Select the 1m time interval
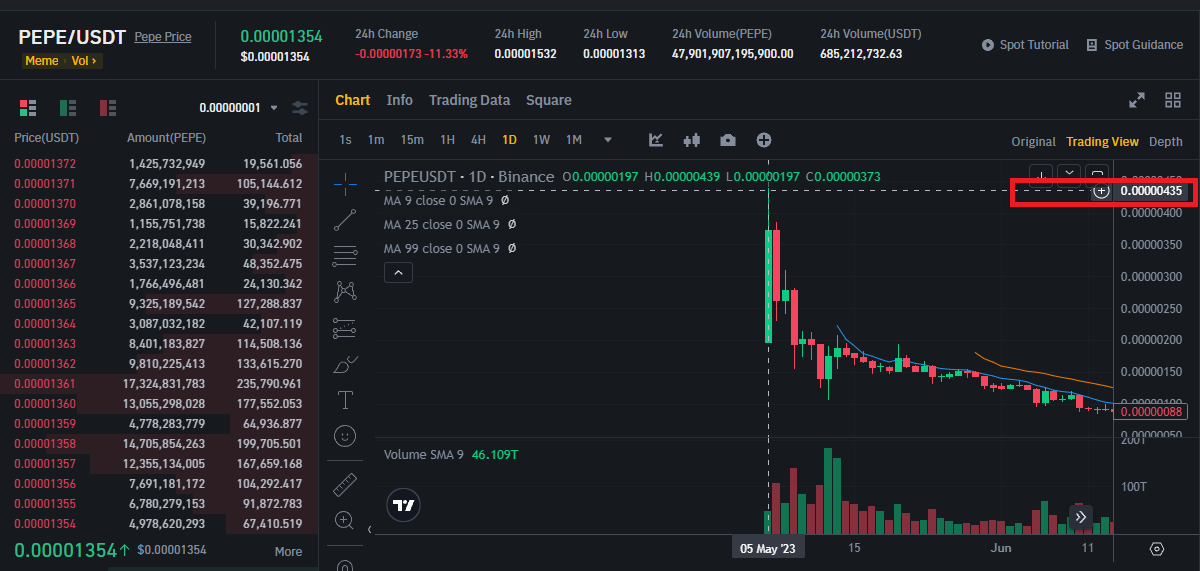Viewport: 1200px width, 571px height. [x=376, y=140]
